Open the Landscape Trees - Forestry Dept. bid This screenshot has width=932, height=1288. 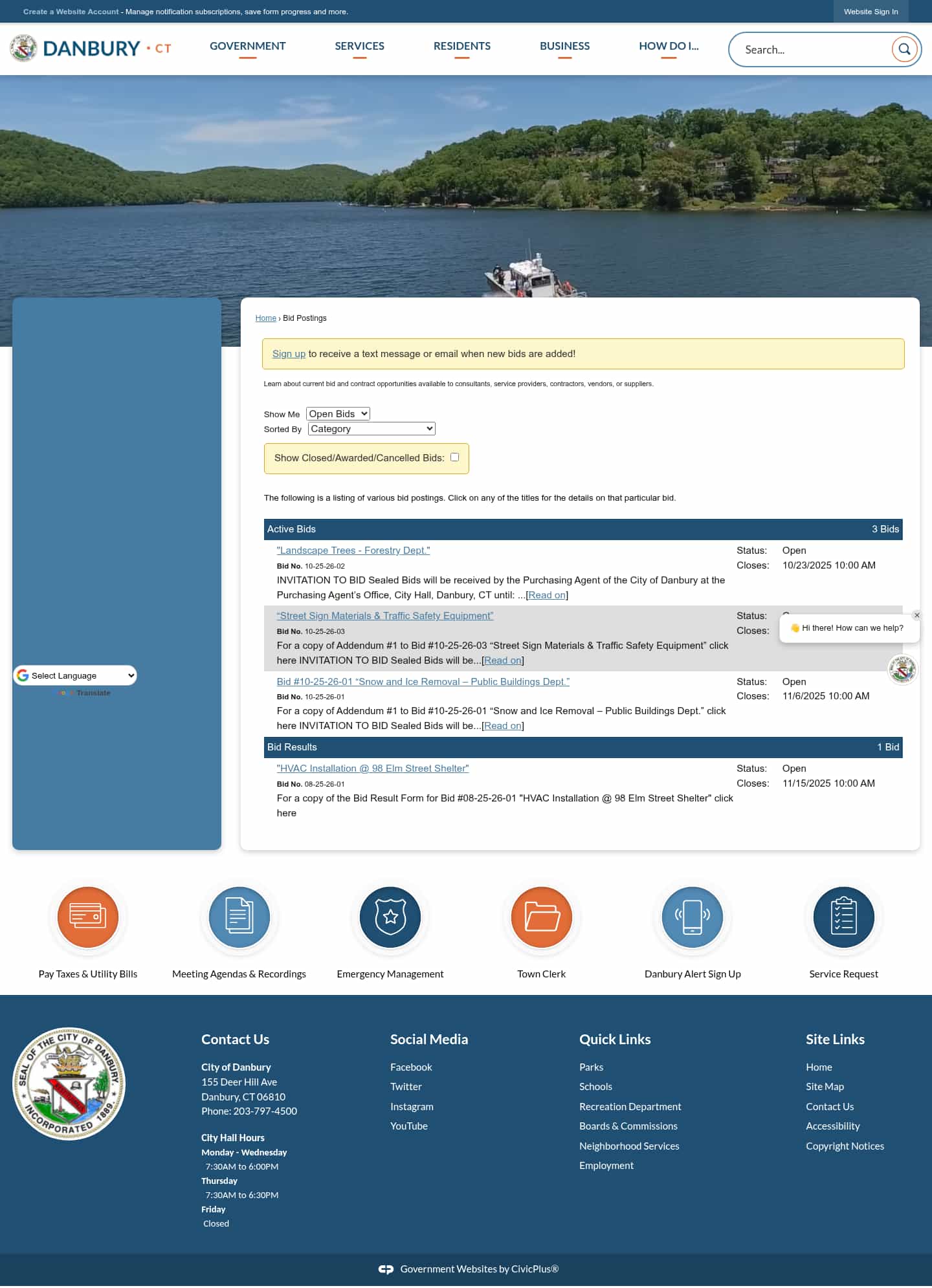353,551
